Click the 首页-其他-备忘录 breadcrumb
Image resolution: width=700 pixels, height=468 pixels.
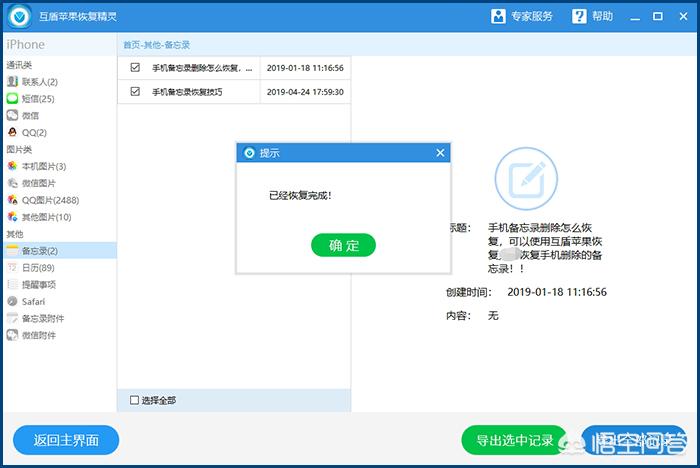157,45
